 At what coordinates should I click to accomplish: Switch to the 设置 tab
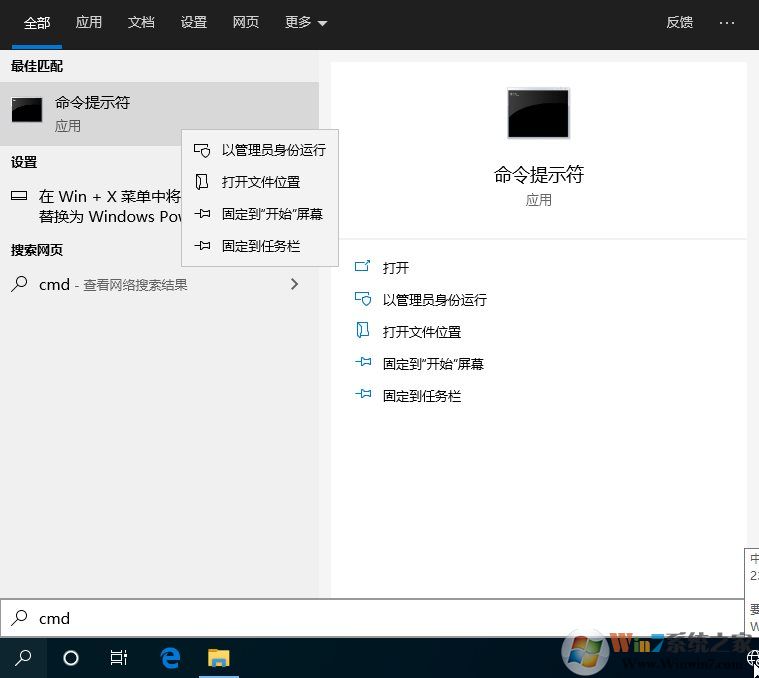coord(194,22)
